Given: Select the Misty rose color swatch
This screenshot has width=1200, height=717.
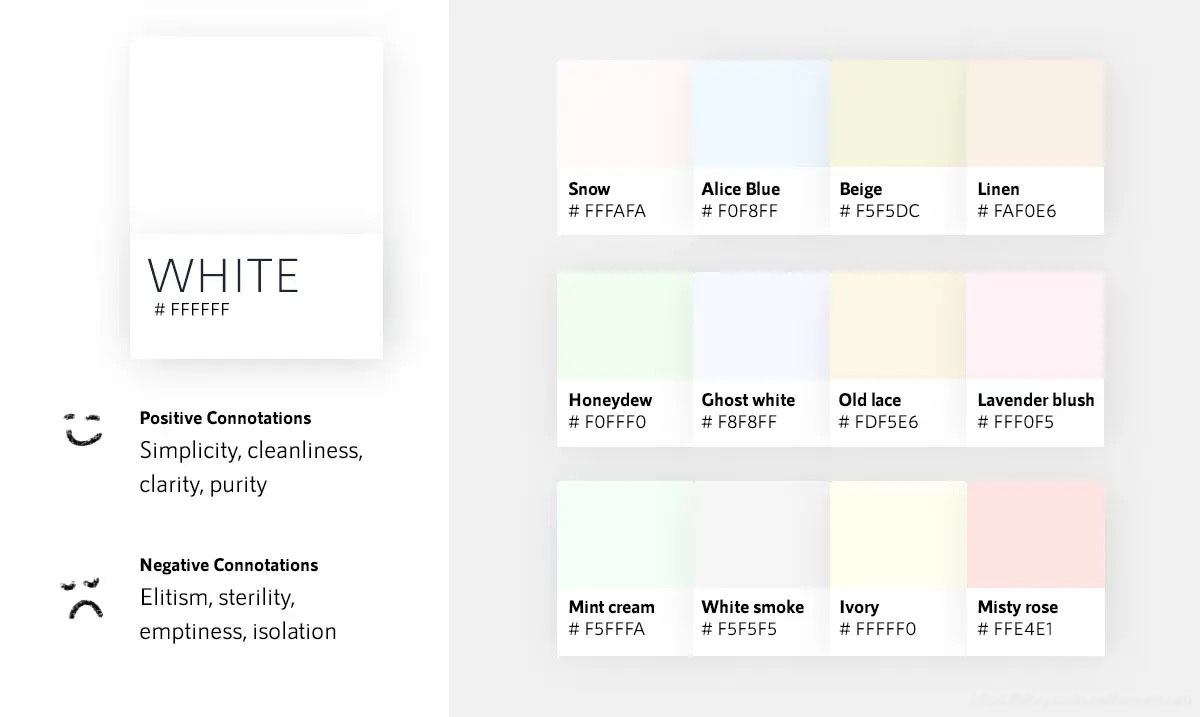Looking at the screenshot, I should (1035, 535).
